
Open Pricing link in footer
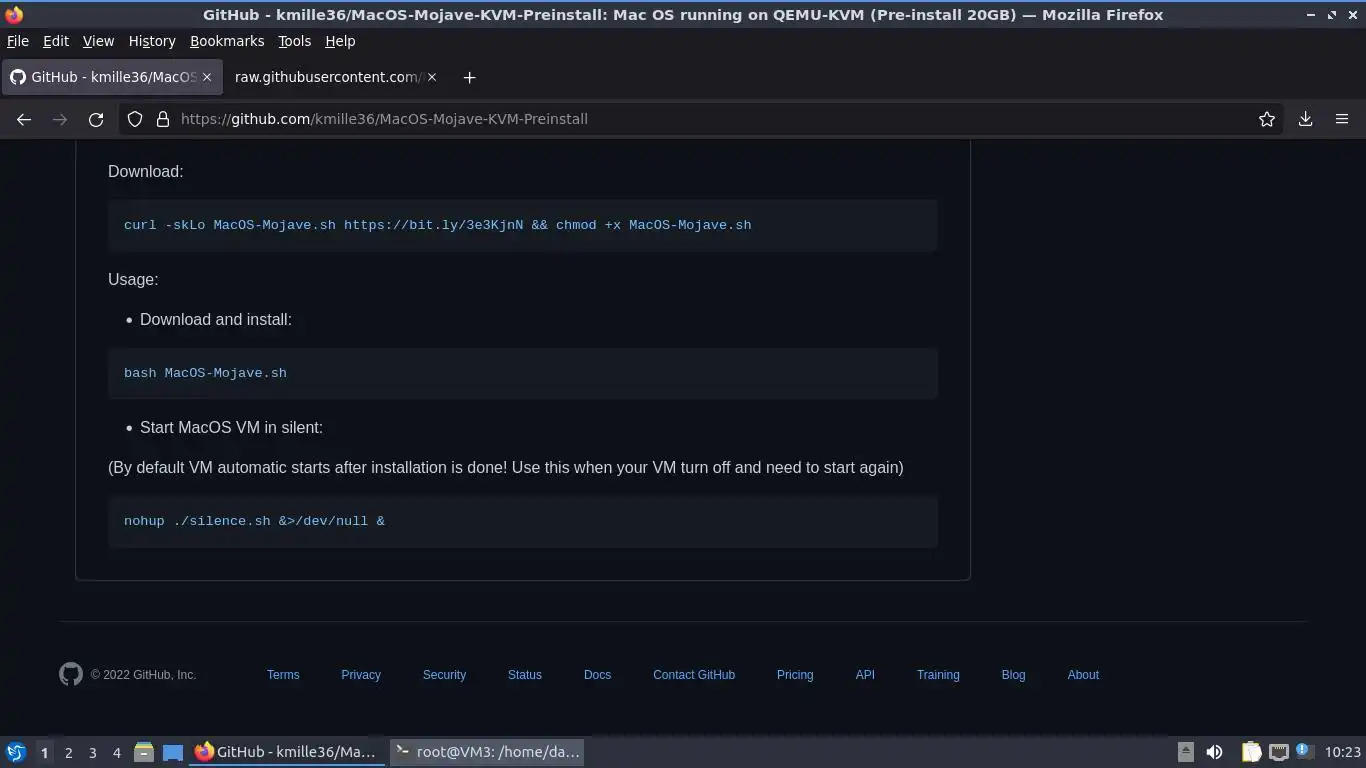[795, 675]
